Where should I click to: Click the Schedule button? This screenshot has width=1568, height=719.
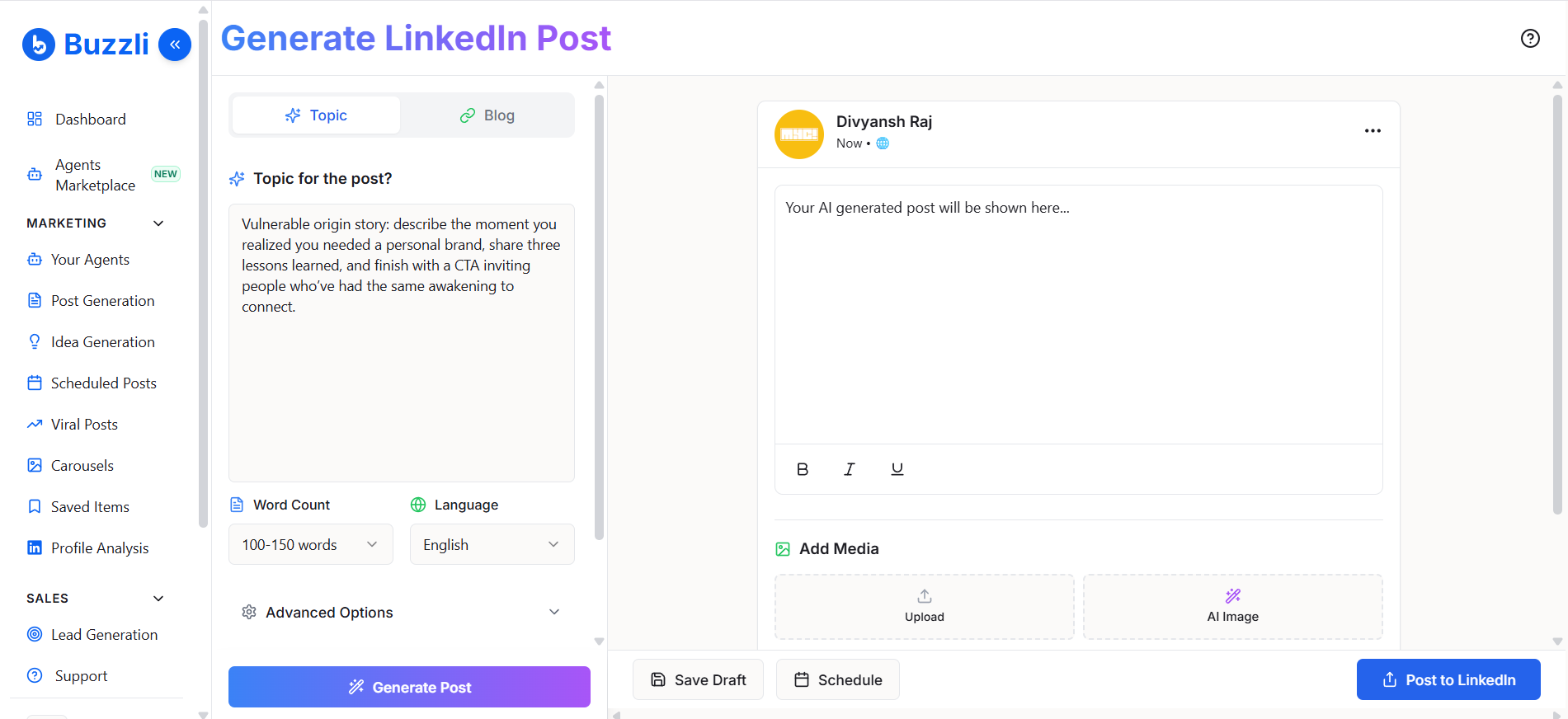point(837,679)
